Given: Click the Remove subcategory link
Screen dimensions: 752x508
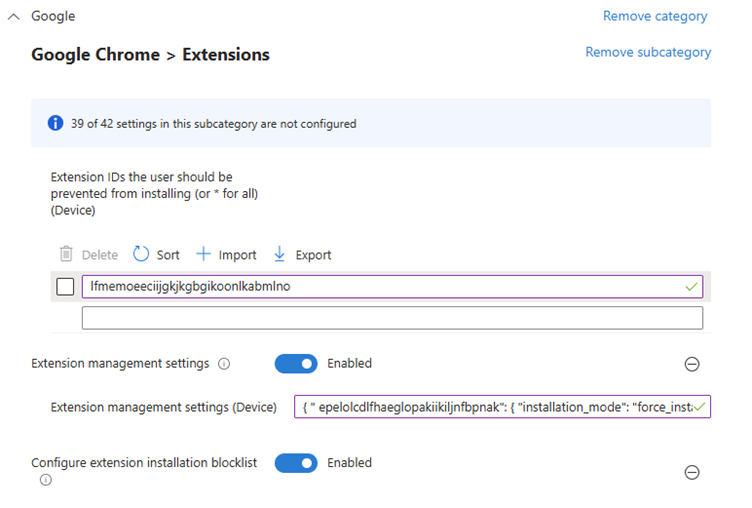Looking at the screenshot, I should tap(648, 52).
